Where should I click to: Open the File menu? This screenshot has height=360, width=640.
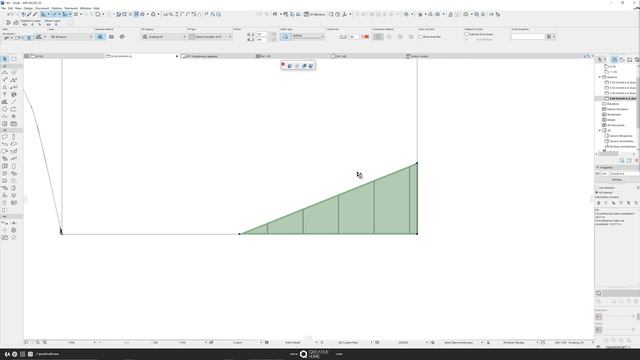pos(3,8)
